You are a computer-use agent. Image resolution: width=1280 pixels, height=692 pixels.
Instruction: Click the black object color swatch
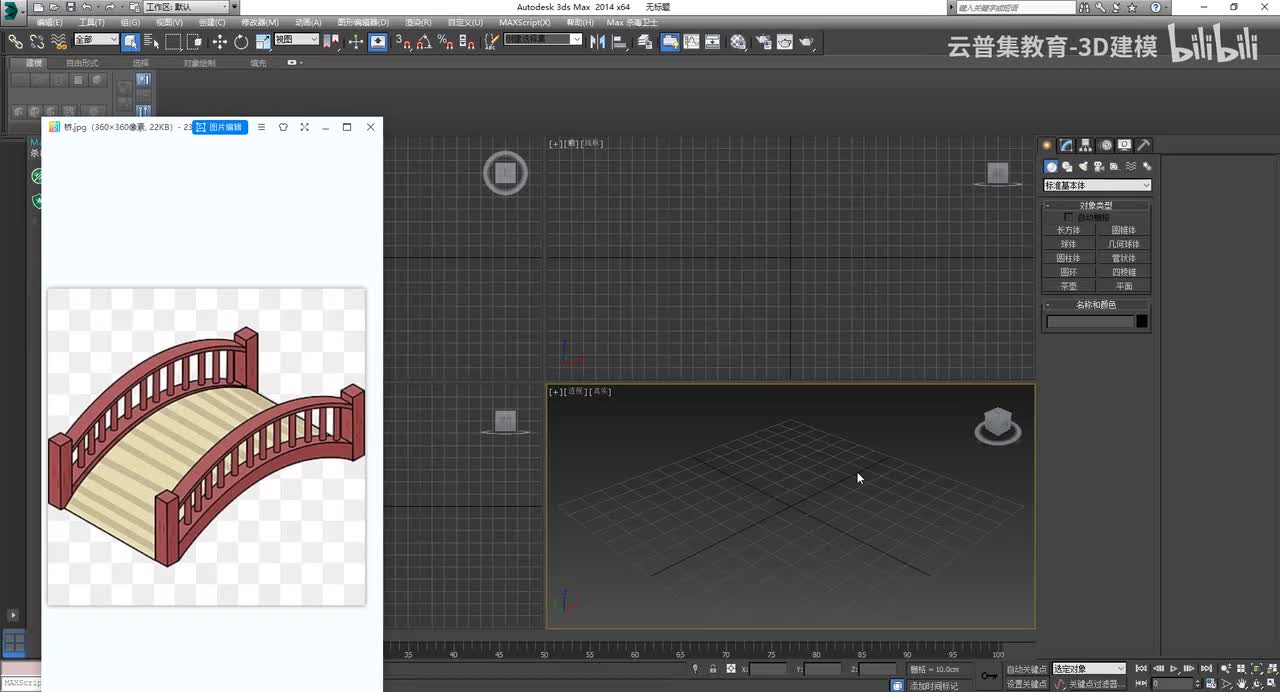(1142, 321)
